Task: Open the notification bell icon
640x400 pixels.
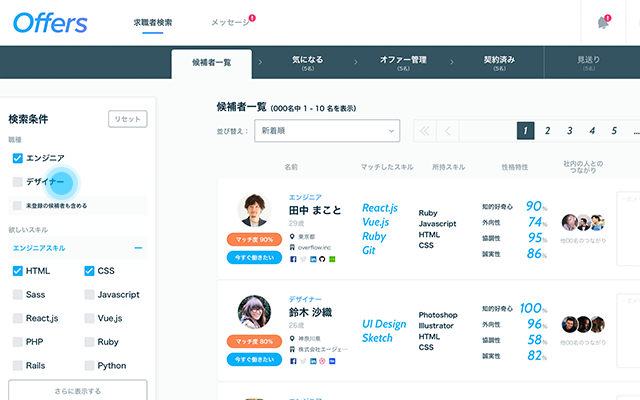Action: point(602,22)
